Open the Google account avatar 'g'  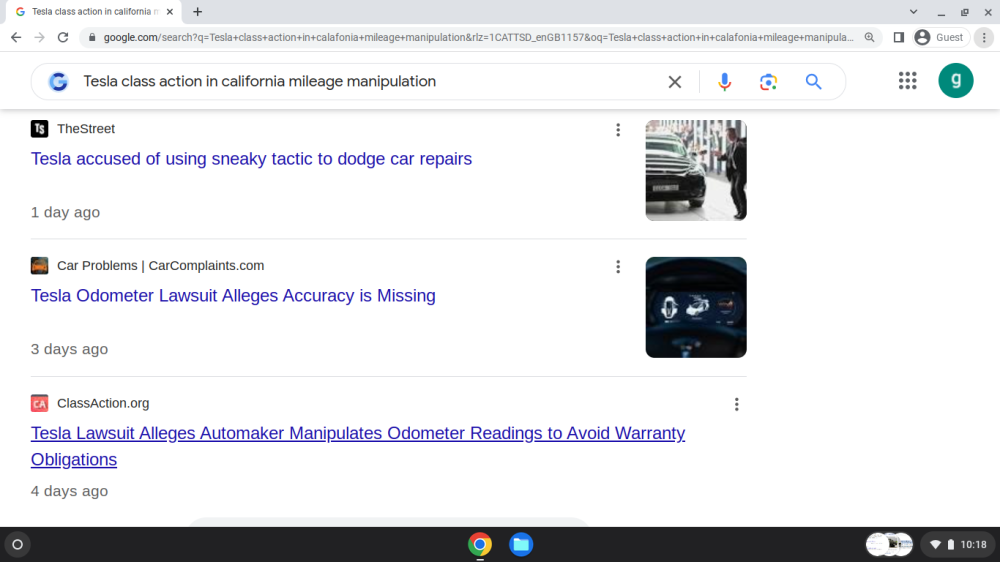click(955, 80)
